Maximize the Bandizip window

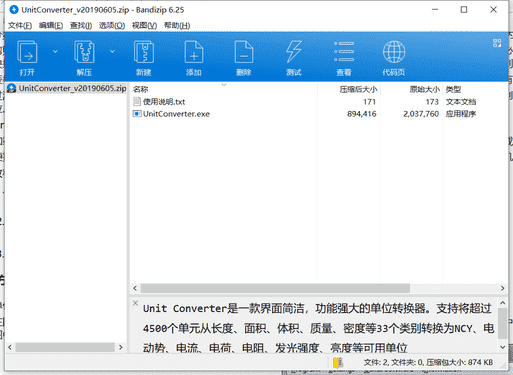tap(464, 10)
